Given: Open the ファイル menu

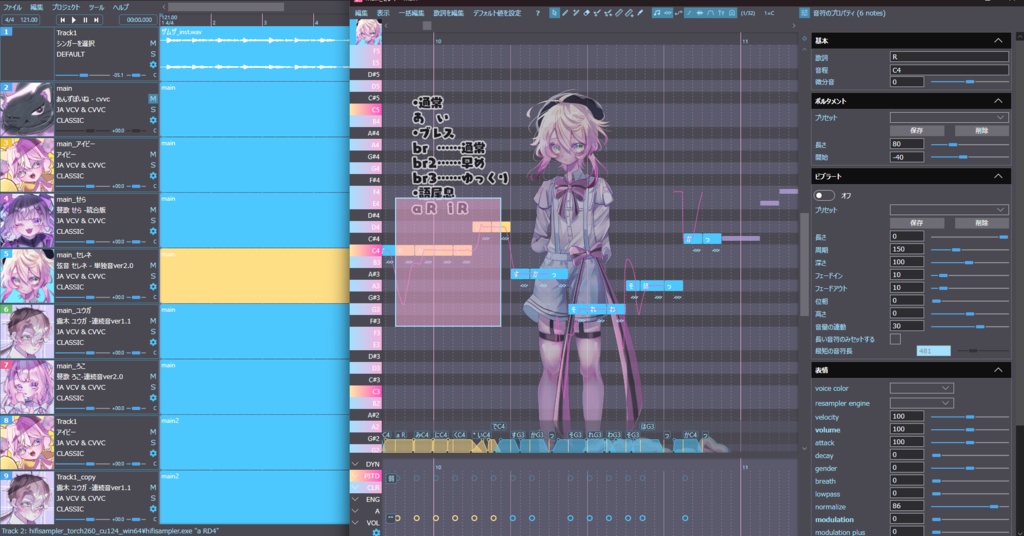Looking at the screenshot, I should (13, 7).
